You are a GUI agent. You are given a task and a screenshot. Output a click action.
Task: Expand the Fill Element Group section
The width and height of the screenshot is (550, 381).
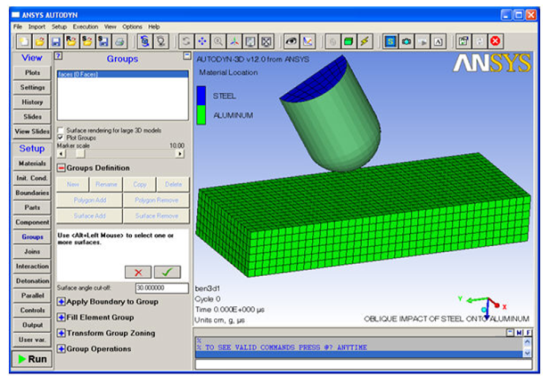click(x=61, y=318)
